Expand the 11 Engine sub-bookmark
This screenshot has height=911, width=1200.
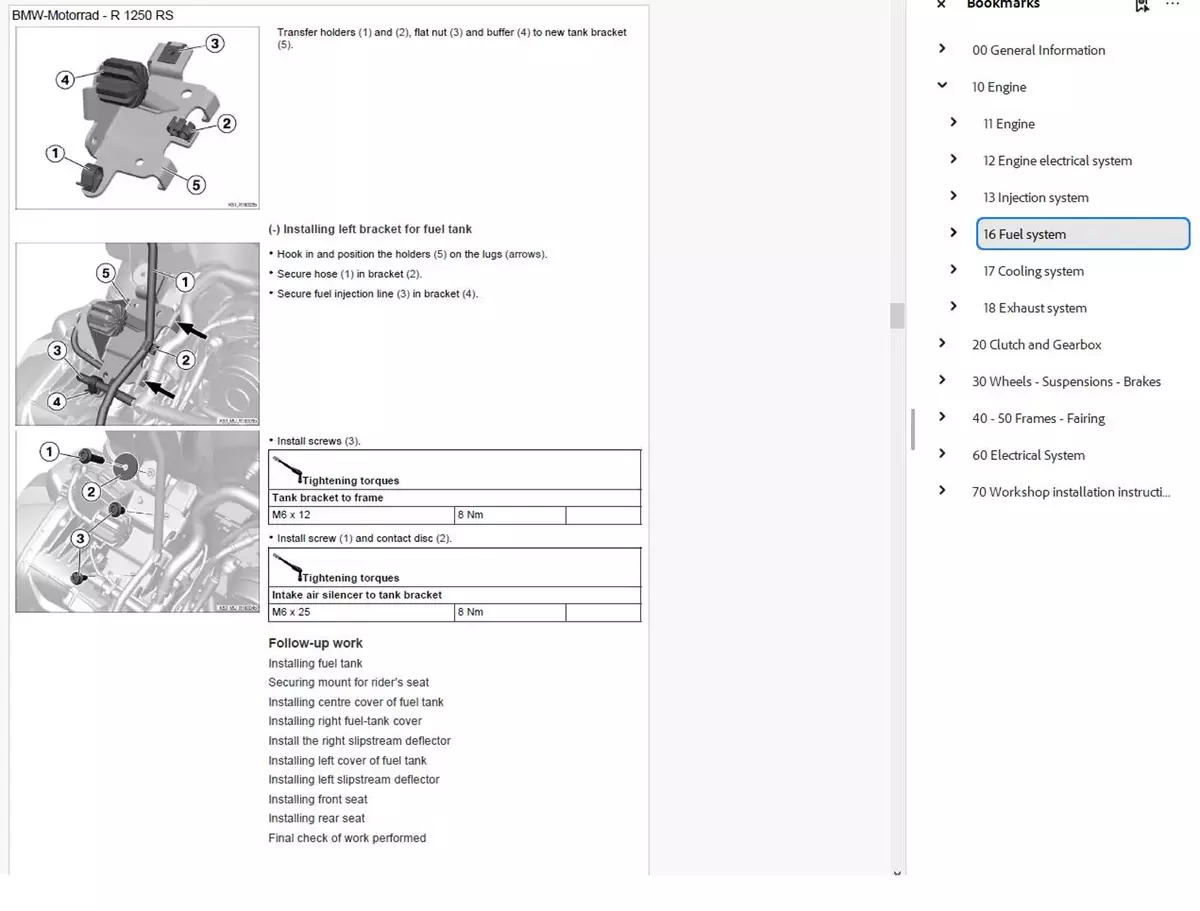pos(953,123)
